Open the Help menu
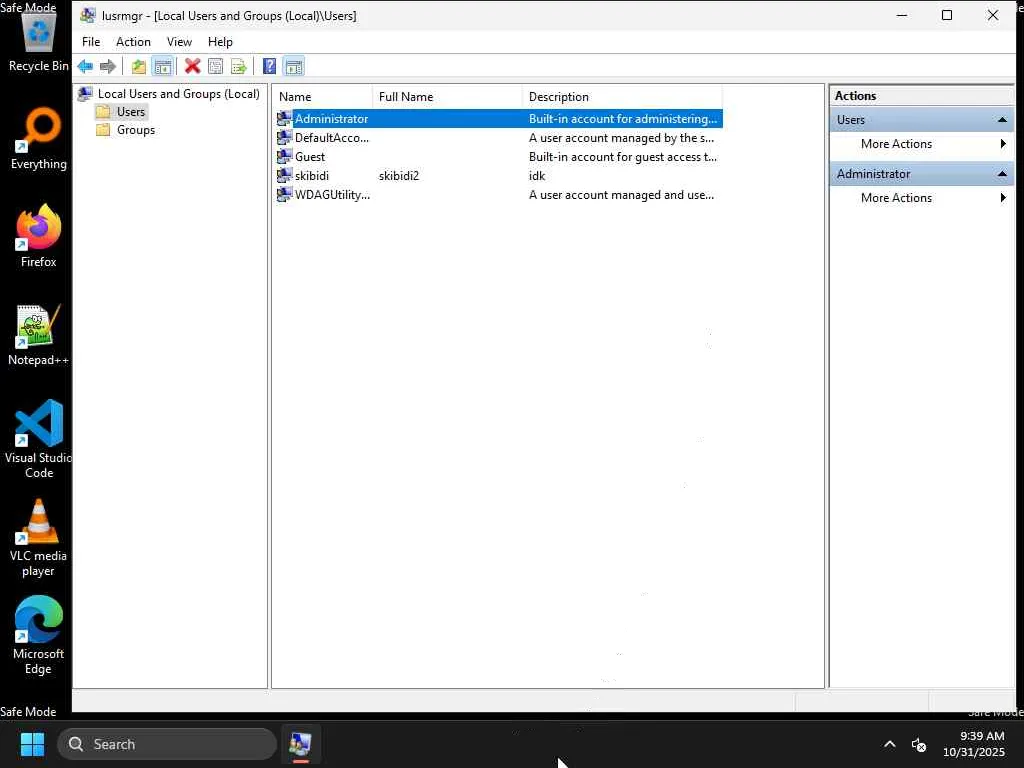1024x768 pixels. point(220,42)
